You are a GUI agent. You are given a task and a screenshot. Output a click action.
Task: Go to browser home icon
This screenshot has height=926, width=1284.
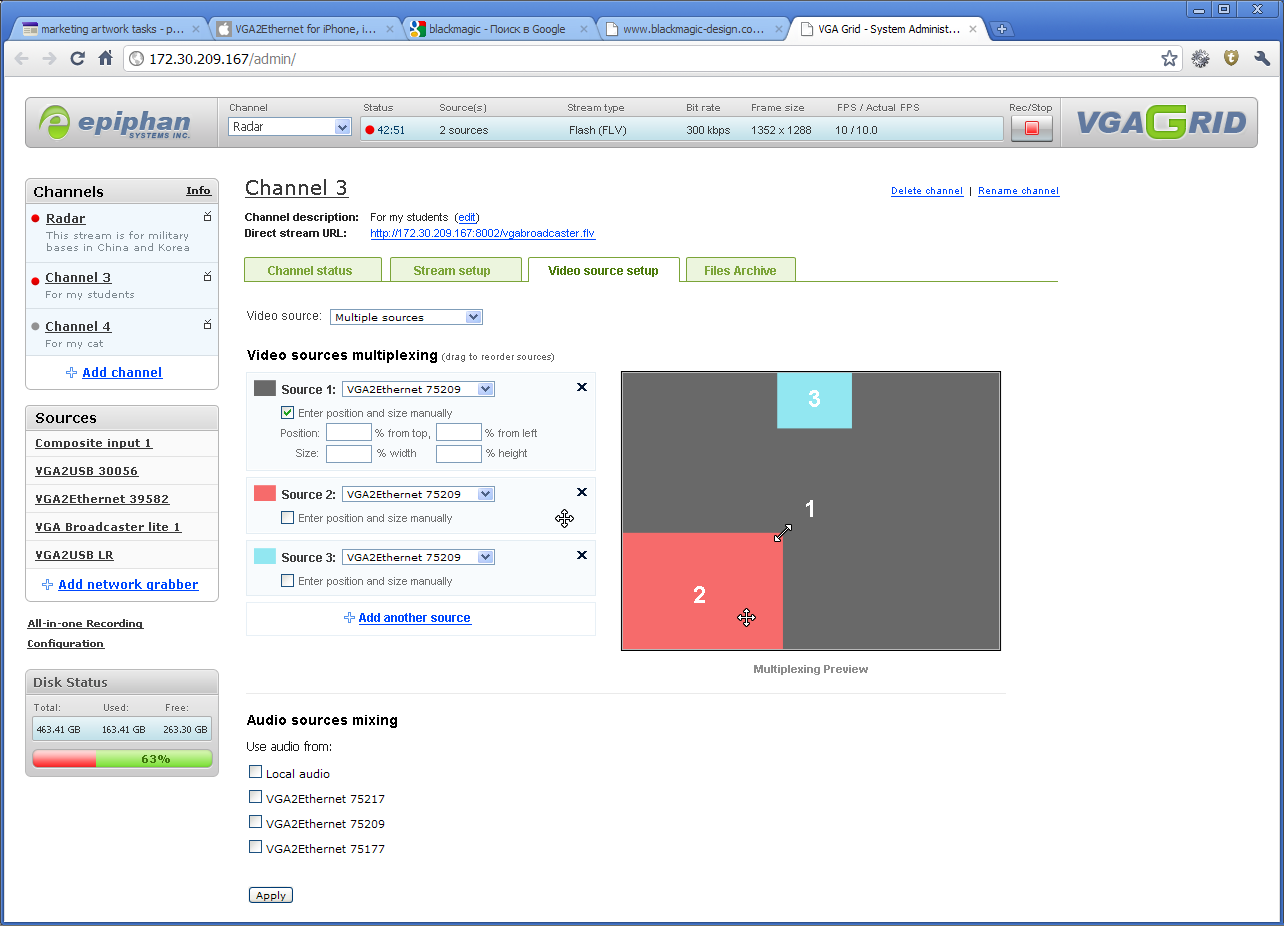[x=105, y=59]
